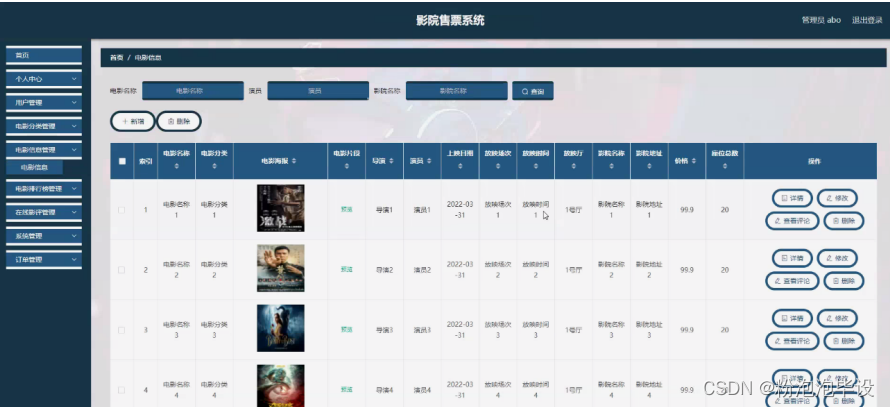Sort table by 影院地址 column arrows
Viewport: 890px width, 407px height.
tap(649, 166)
